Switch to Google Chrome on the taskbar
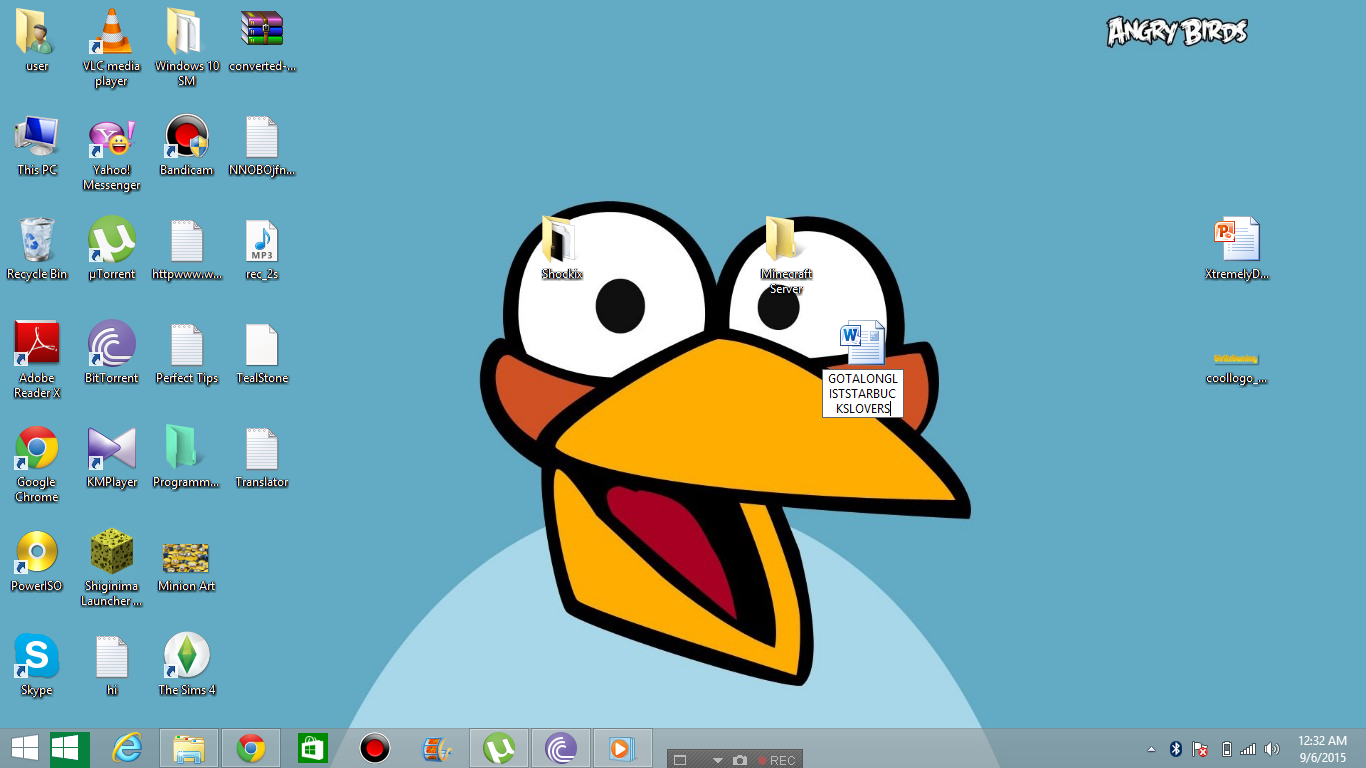This screenshot has height=768, width=1366. coord(250,748)
